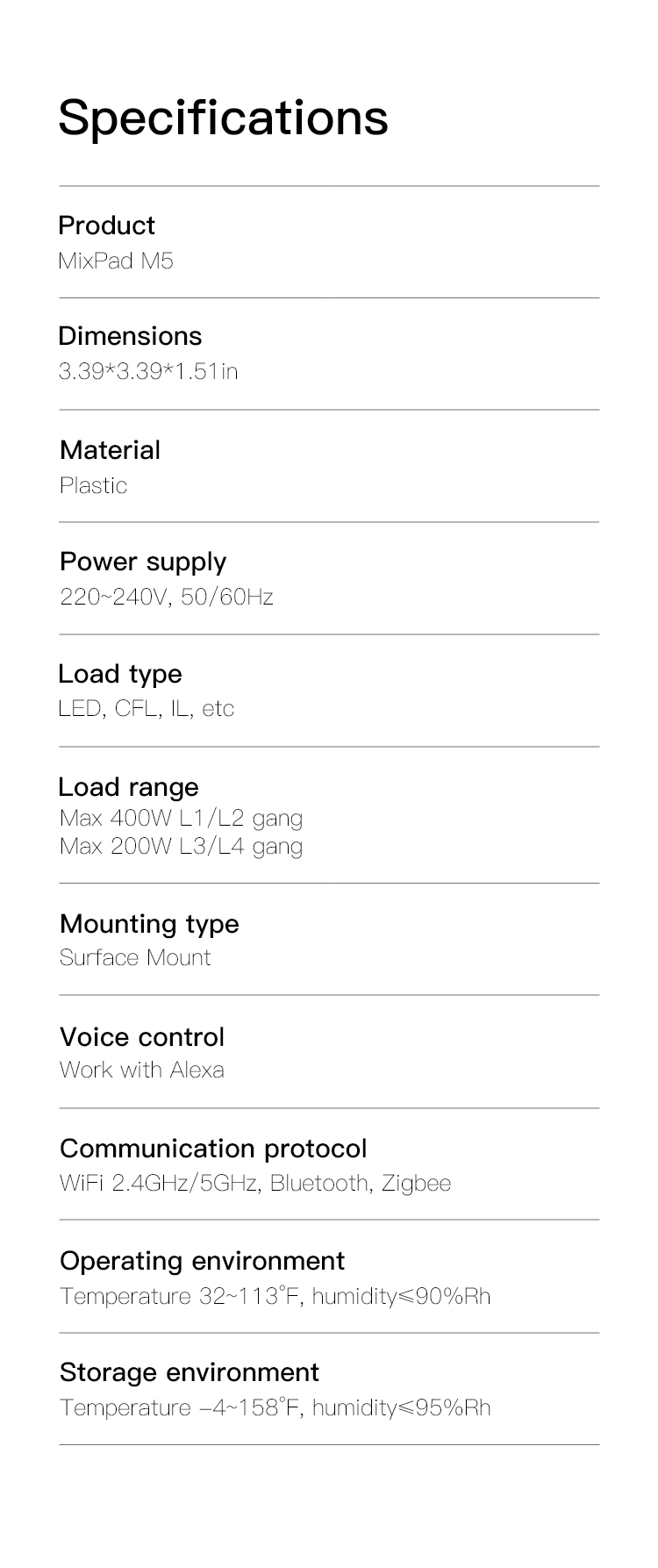The height and width of the screenshot is (1568, 658).
Task: Select the MixPad M5 product name
Action: pyautogui.click(x=116, y=261)
